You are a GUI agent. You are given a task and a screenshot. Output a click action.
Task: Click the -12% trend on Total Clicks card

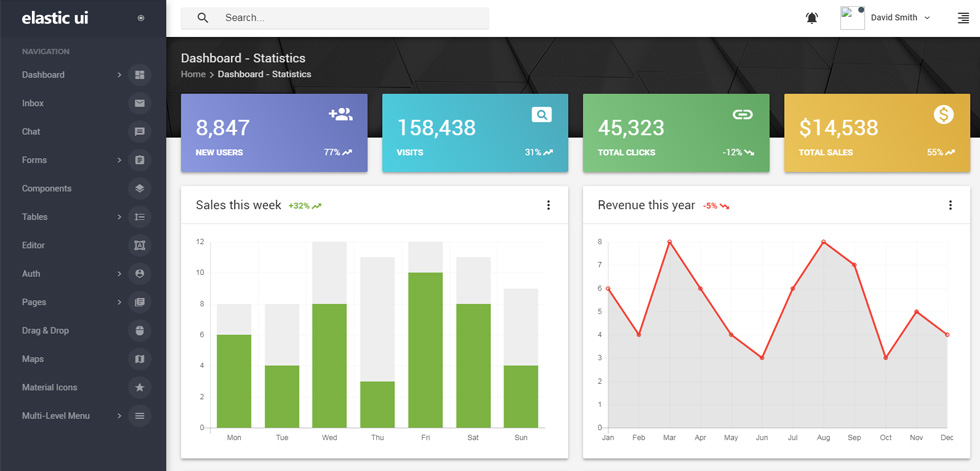(x=738, y=152)
